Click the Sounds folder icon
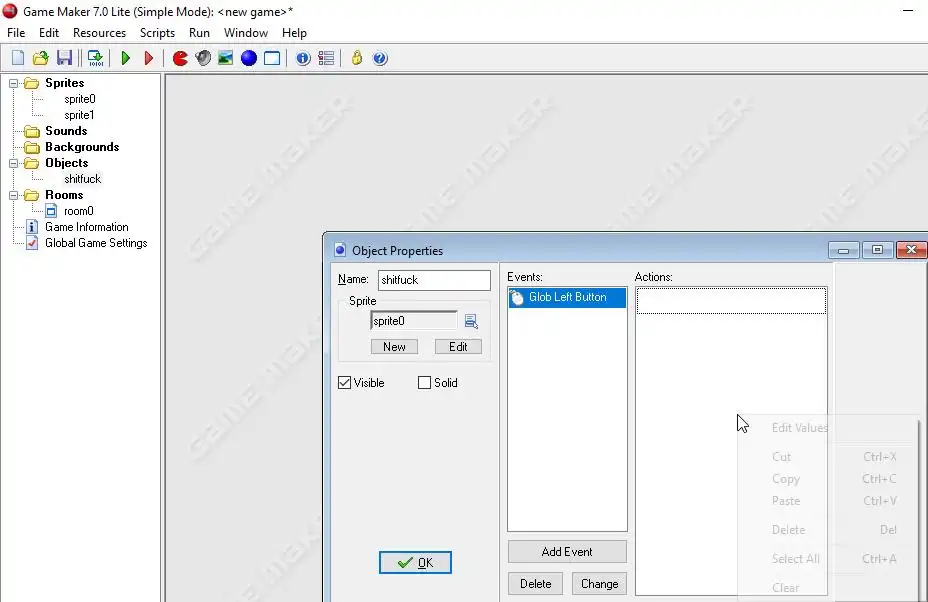Image resolution: width=928 pixels, height=602 pixels. coord(32,131)
